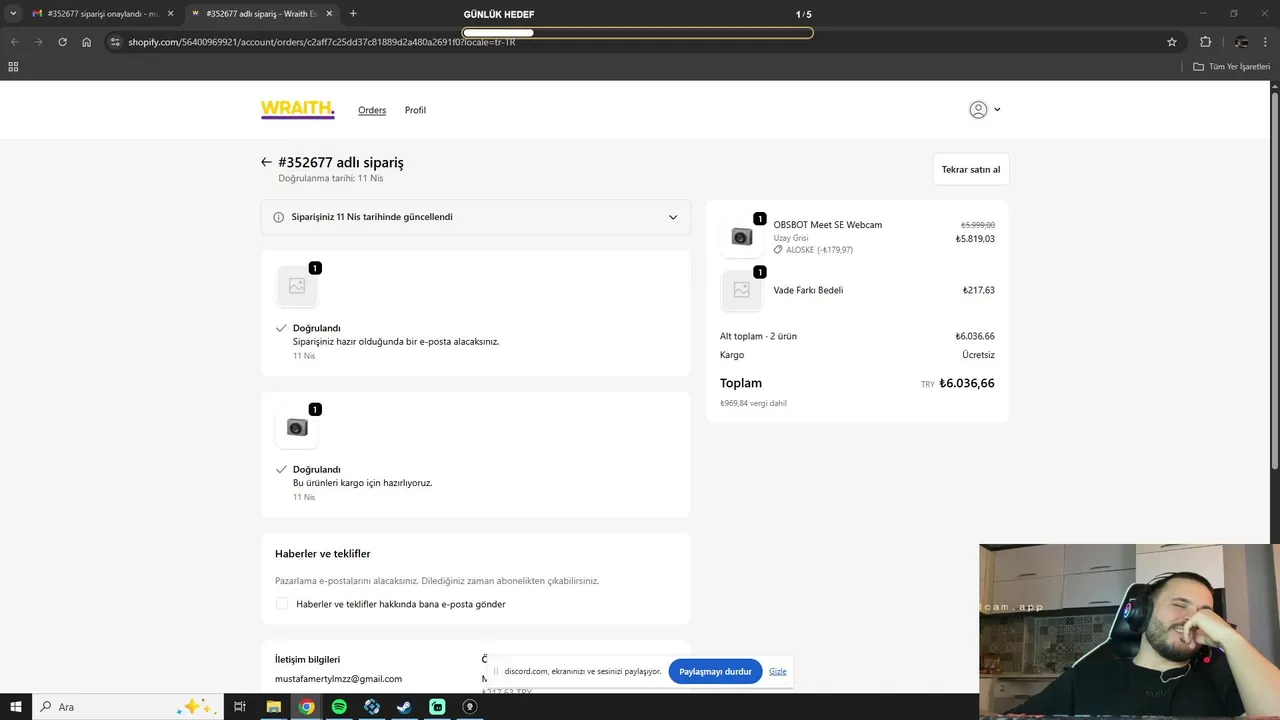This screenshot has width=1280, height=720.
Task: Click the OBSBOT Meet SE Webcam thumbnail in summary
Action: click(742, 237)
